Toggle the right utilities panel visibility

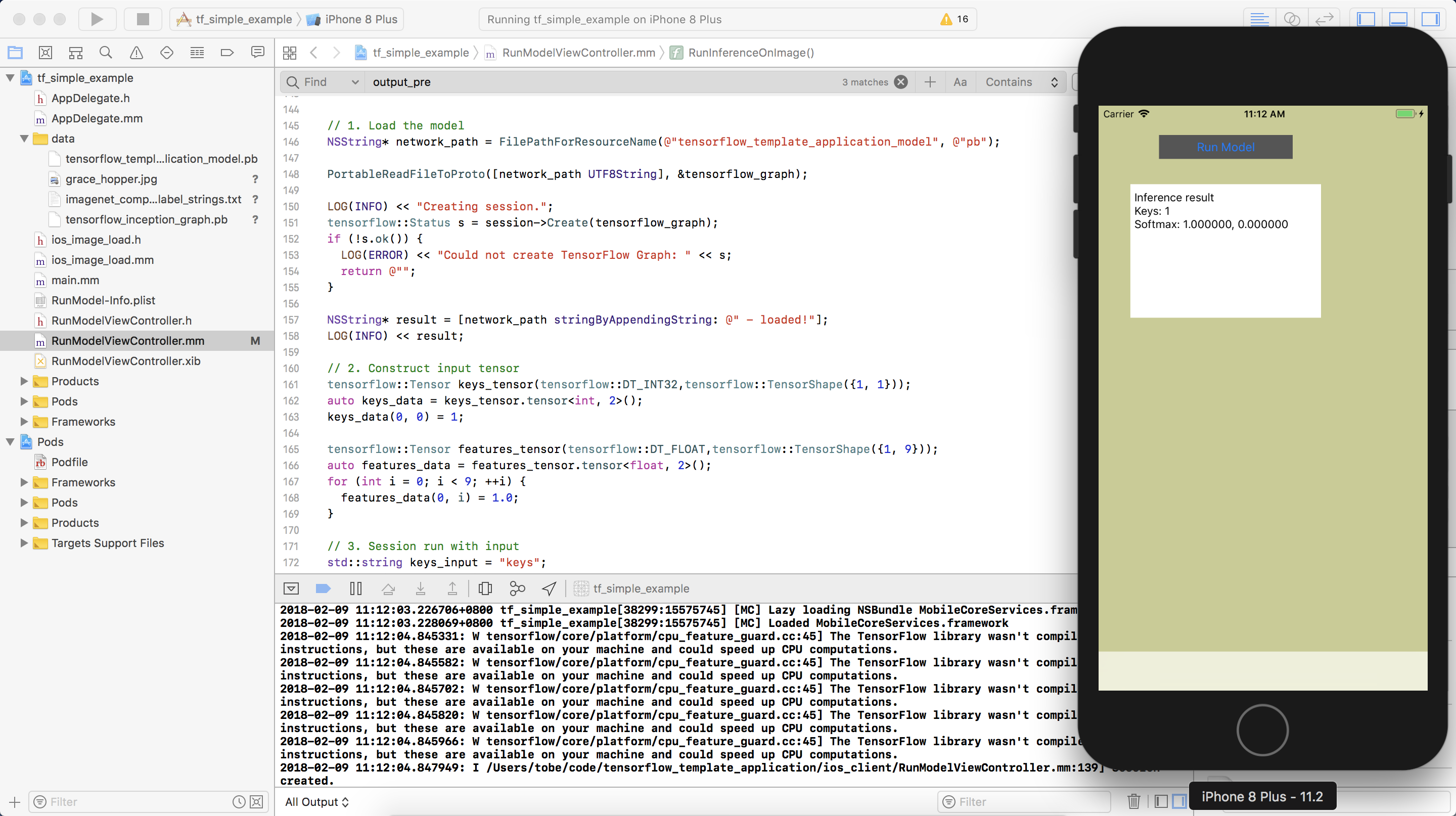[x=1431, y=19]
